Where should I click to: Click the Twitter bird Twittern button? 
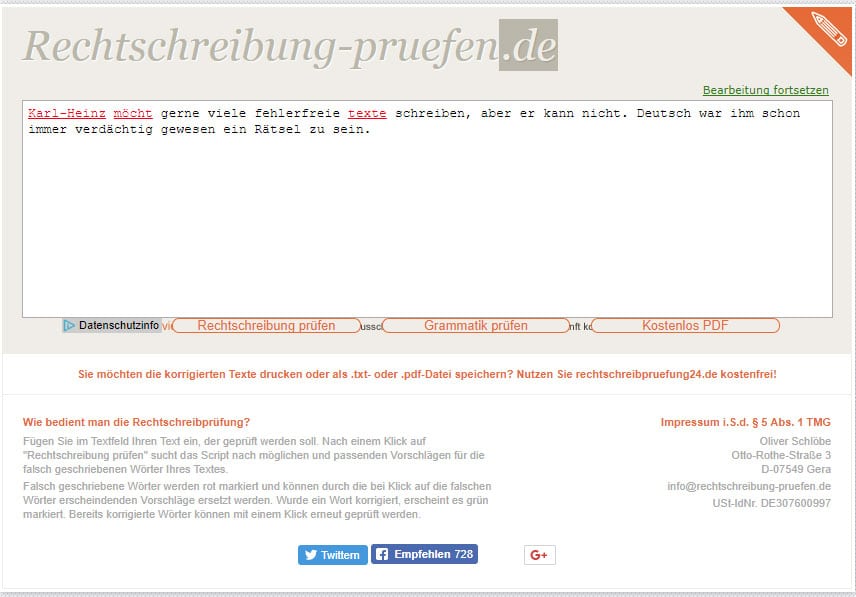(x=332, y=555)
